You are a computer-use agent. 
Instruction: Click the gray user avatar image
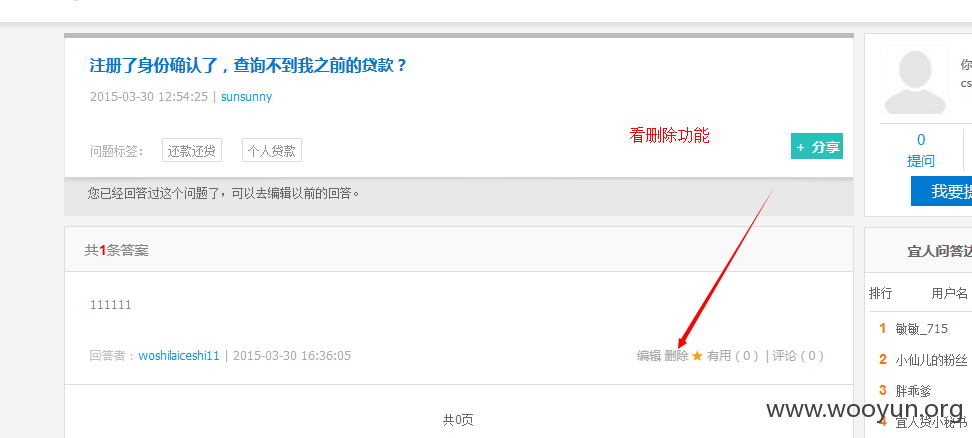pos(915,79)
